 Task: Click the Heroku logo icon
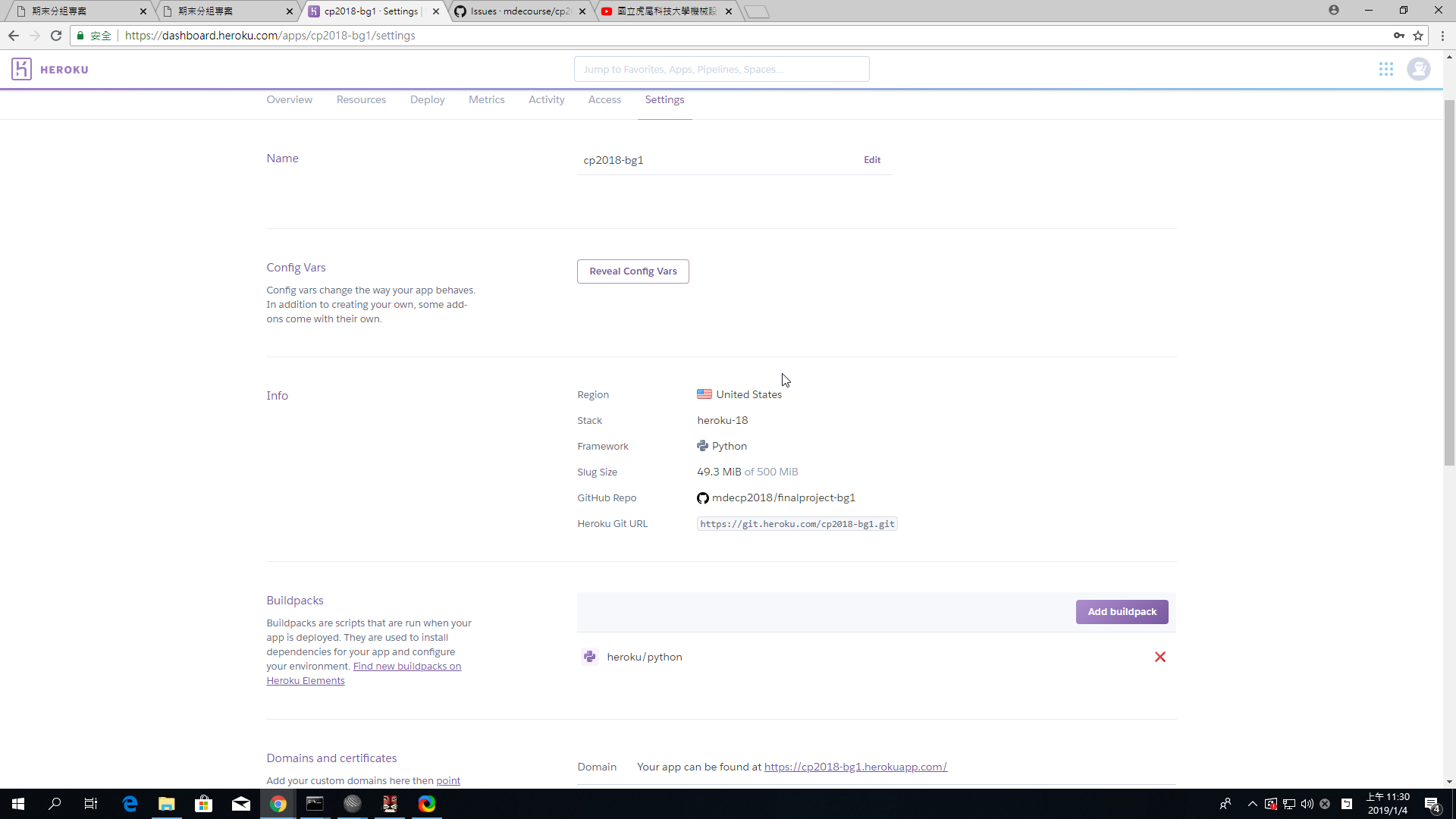[21, 69]
